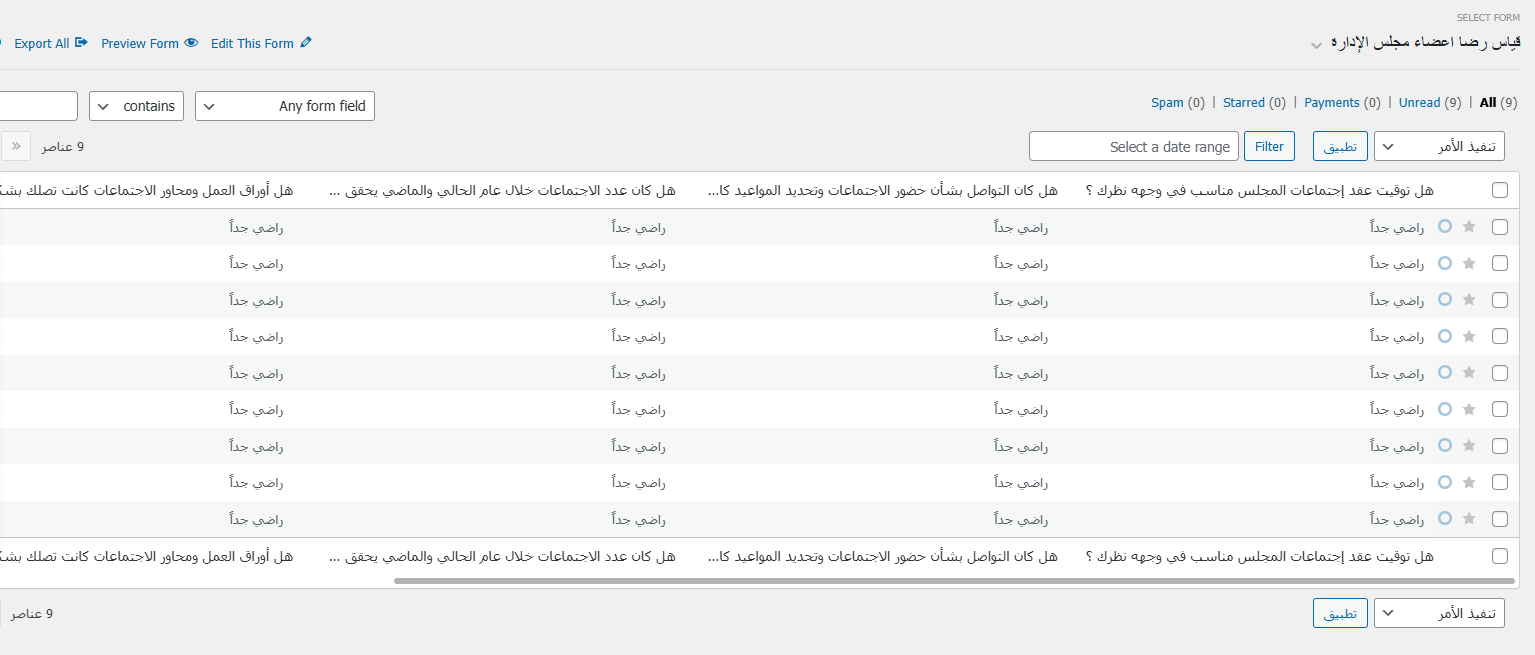Click the Export All link
1535x655 pixels.
pyautogui.click(x=41, y=44)
